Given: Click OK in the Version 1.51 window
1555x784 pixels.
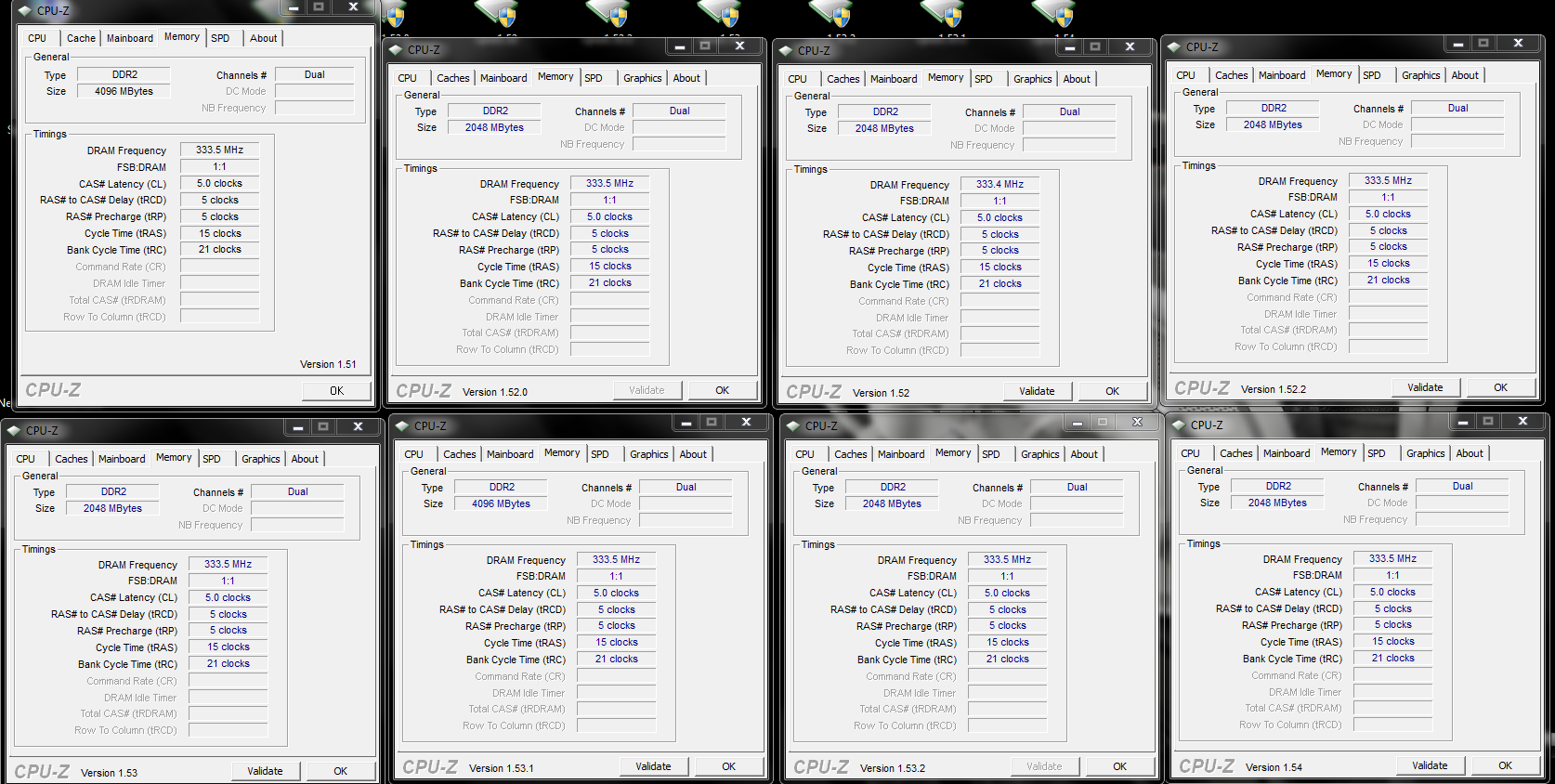Looking at the screenshot, I should (337, 391).
